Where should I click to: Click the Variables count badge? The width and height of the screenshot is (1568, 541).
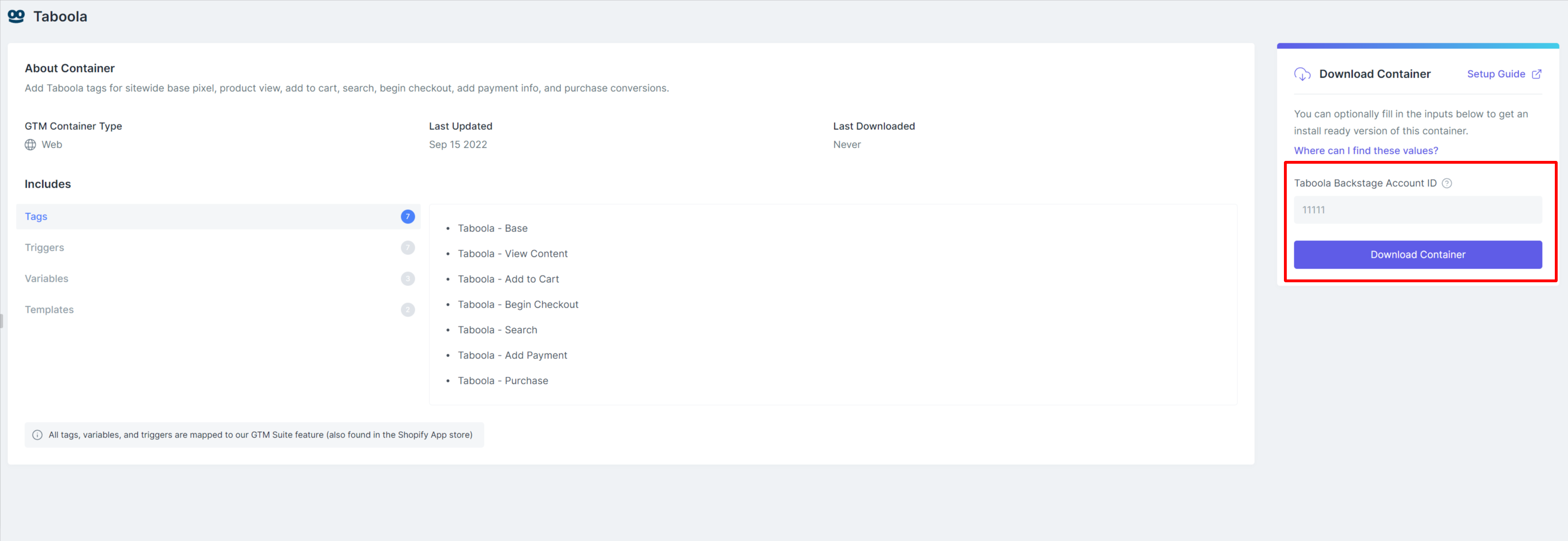407,278
